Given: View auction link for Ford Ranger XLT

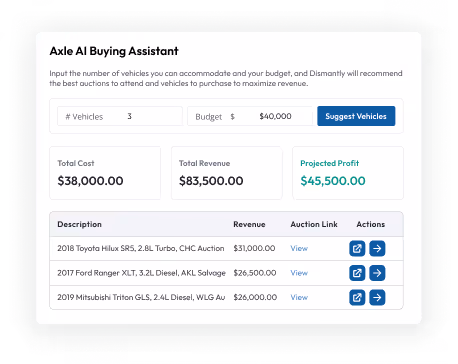Looking at the screenshot, I should (299, 273).
